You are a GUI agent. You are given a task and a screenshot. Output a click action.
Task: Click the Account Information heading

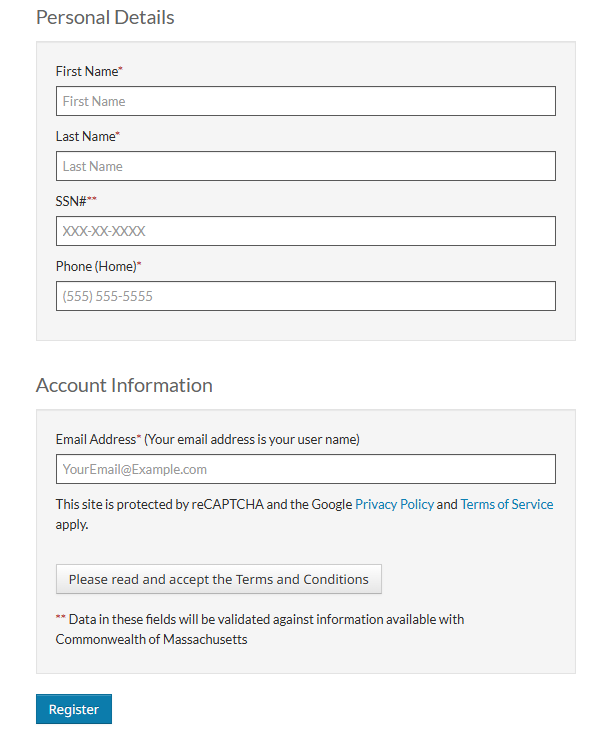(x=124, y=385)
